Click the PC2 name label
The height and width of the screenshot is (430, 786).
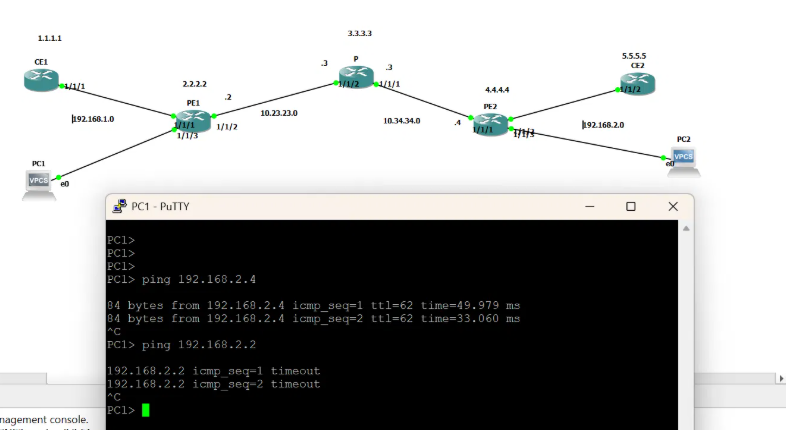point(684,139)
